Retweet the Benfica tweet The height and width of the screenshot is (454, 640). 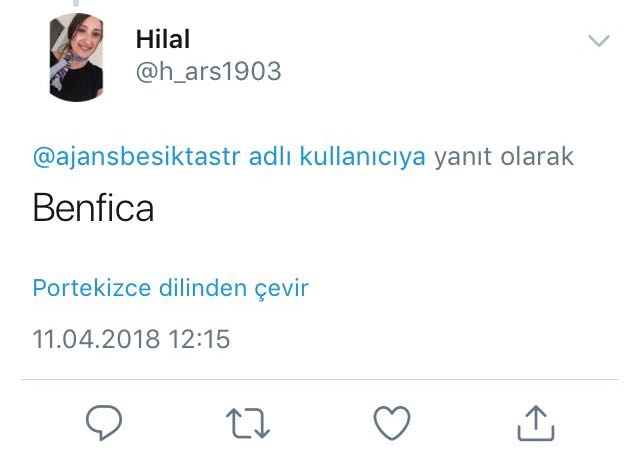click(x=248, y=423)
